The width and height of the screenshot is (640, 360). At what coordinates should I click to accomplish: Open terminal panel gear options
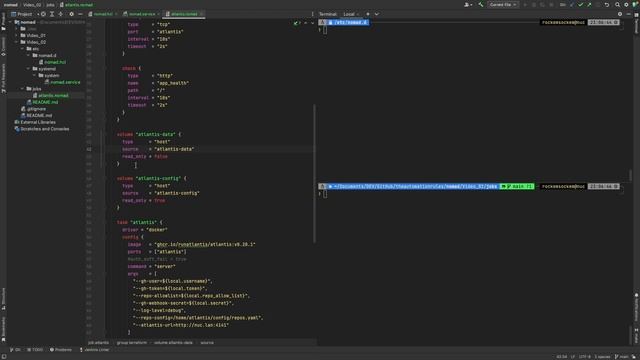[620, 14]
